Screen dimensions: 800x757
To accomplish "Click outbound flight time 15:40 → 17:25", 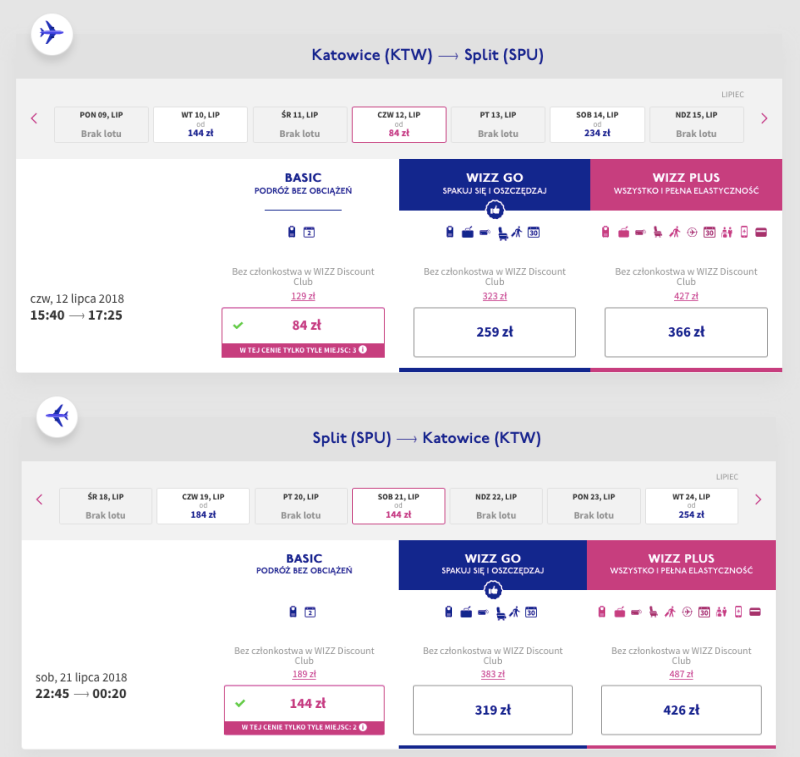I will pos(76,315).
